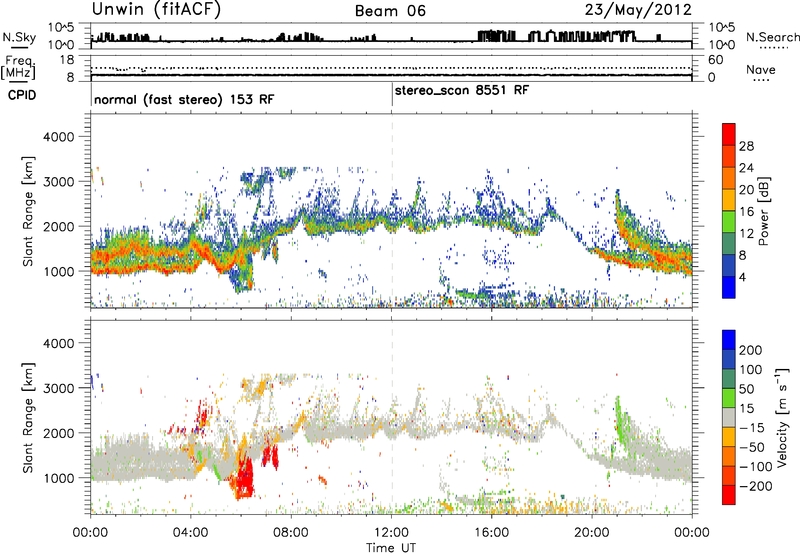Viewport: 800px width, 554px height.
Task: Pick the yellow-orange 16–20 dB power swatch
Action: coord(729,200)
